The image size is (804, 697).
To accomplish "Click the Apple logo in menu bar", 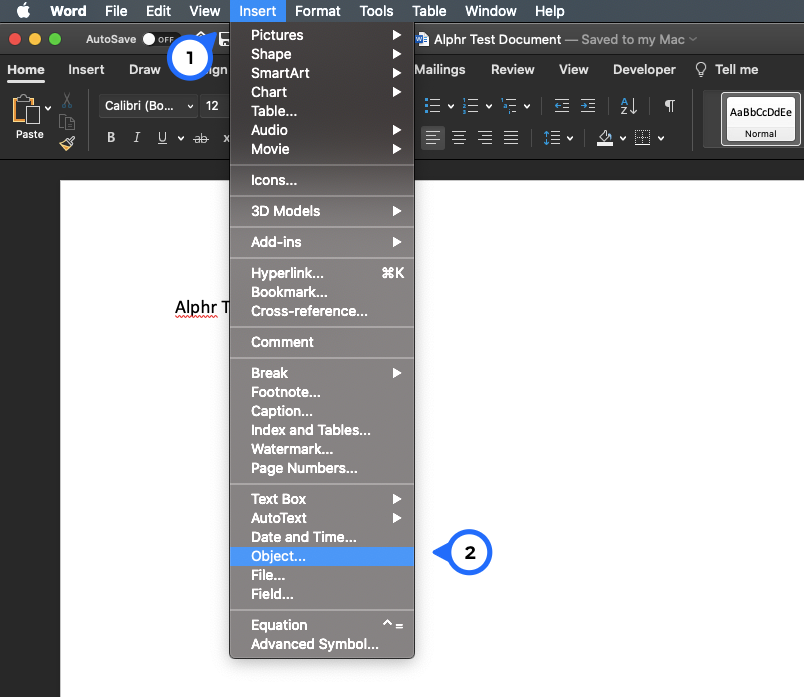I will coord(22,11).
